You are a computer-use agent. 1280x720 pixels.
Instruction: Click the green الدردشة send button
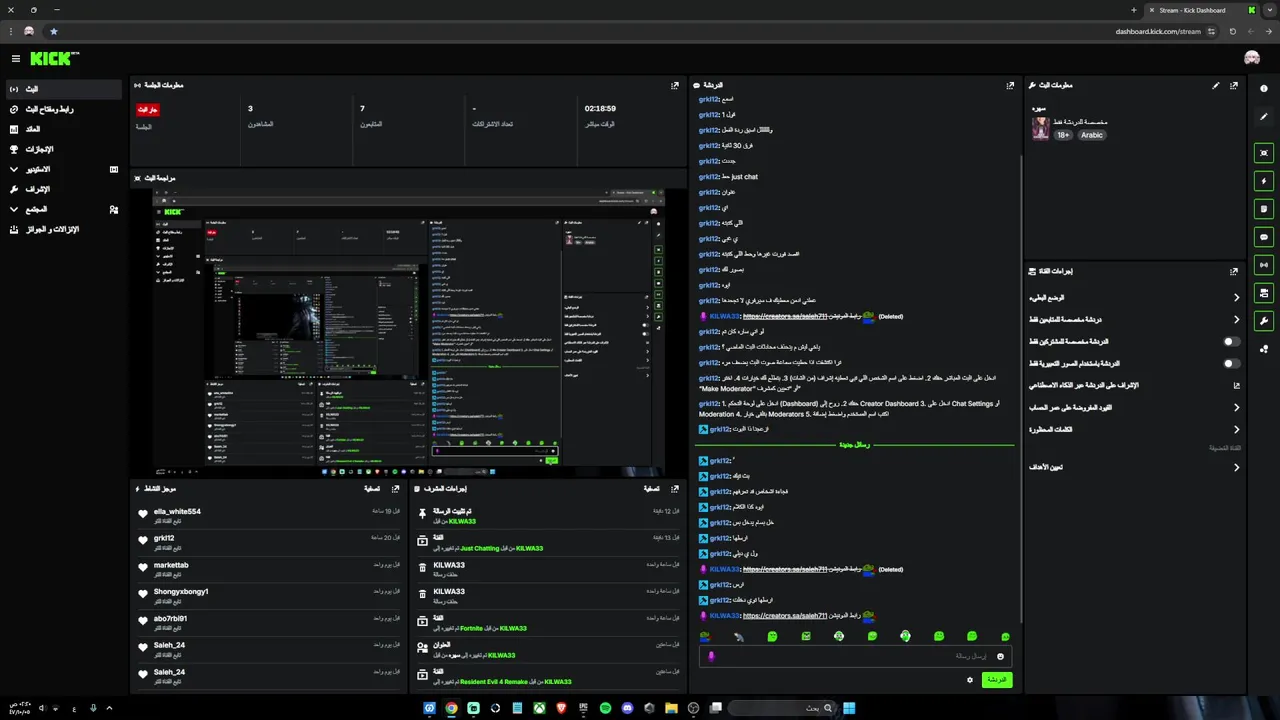click(x=996, y=680)
